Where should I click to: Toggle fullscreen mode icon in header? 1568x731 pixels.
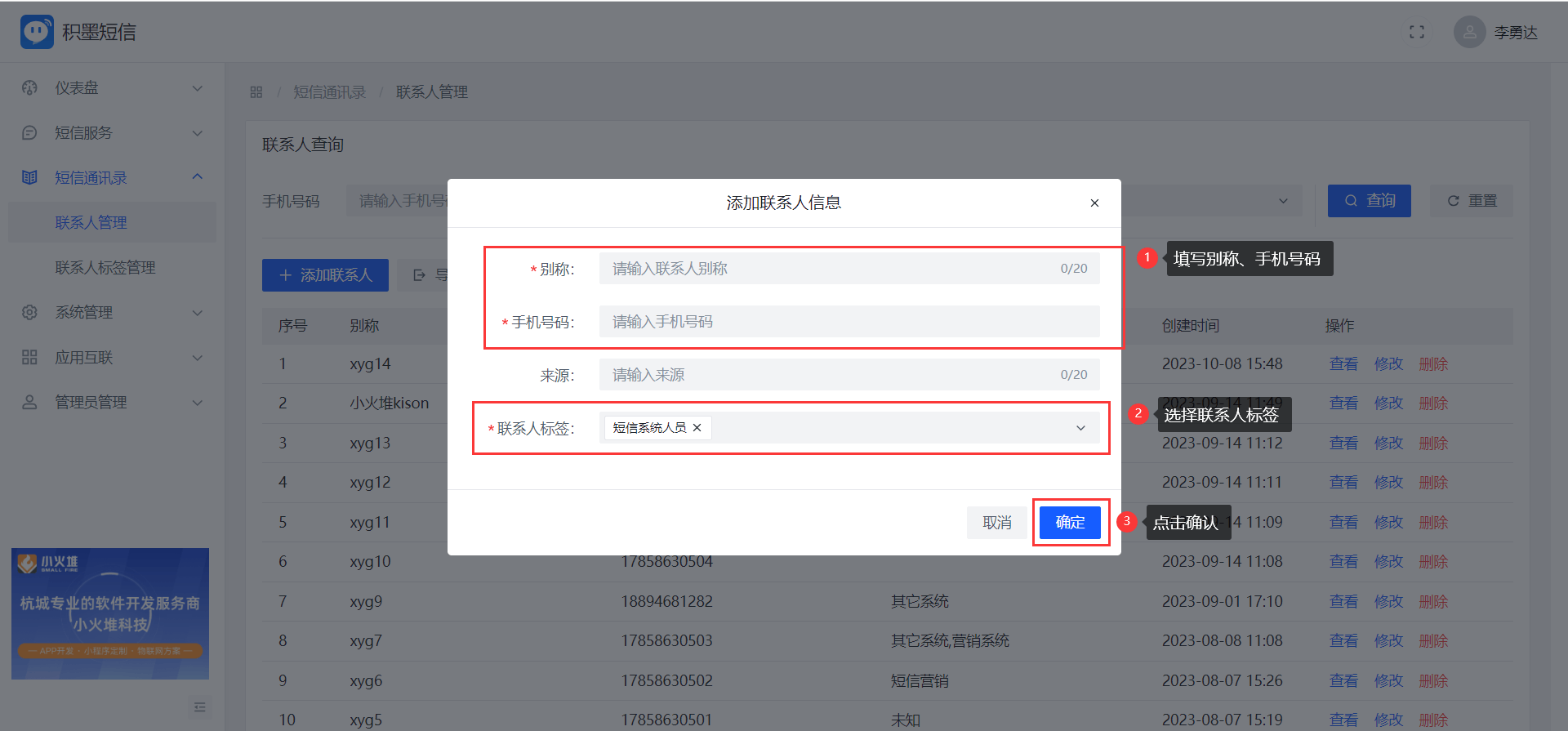1416,32
